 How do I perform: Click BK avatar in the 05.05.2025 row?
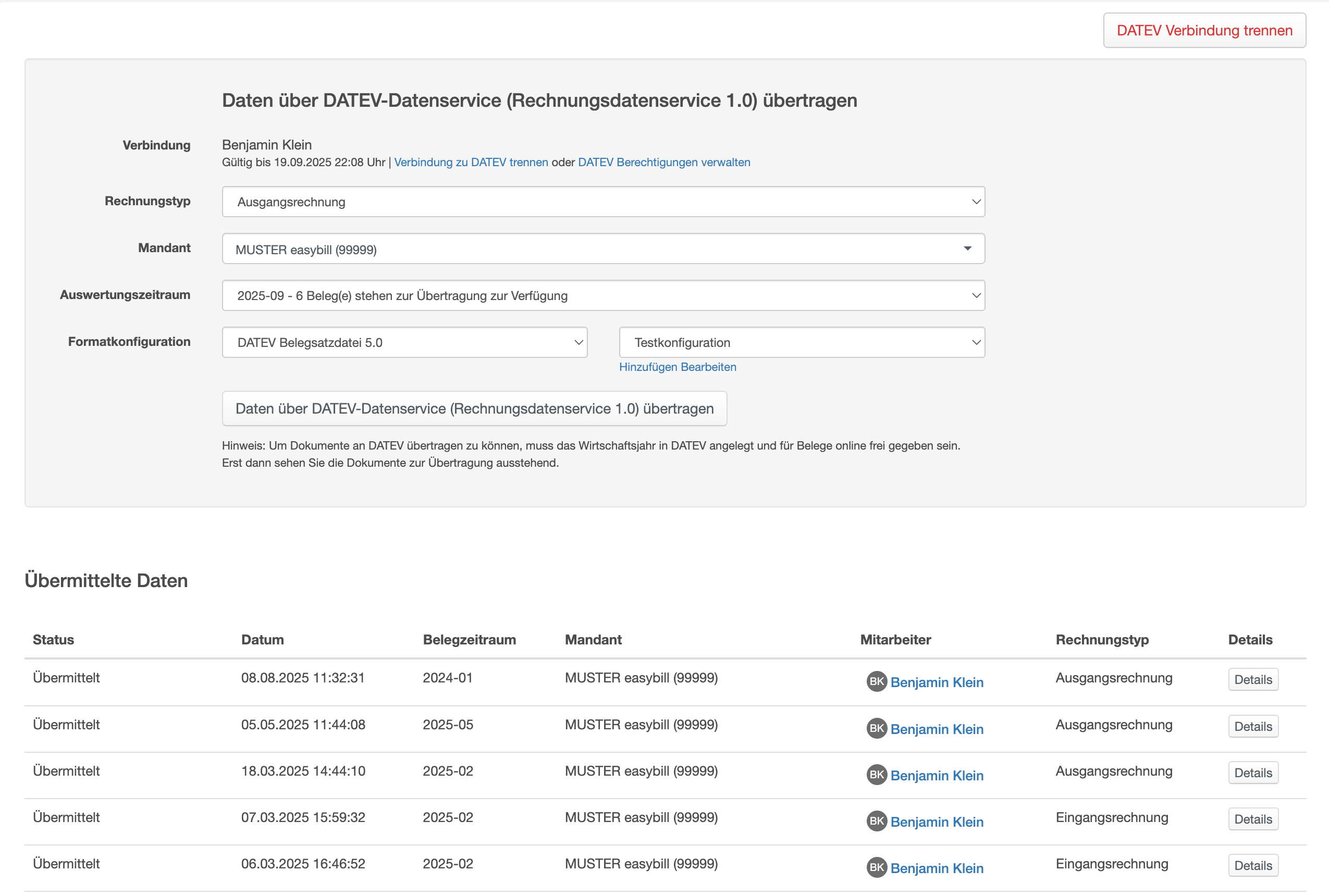coord(876,728)
